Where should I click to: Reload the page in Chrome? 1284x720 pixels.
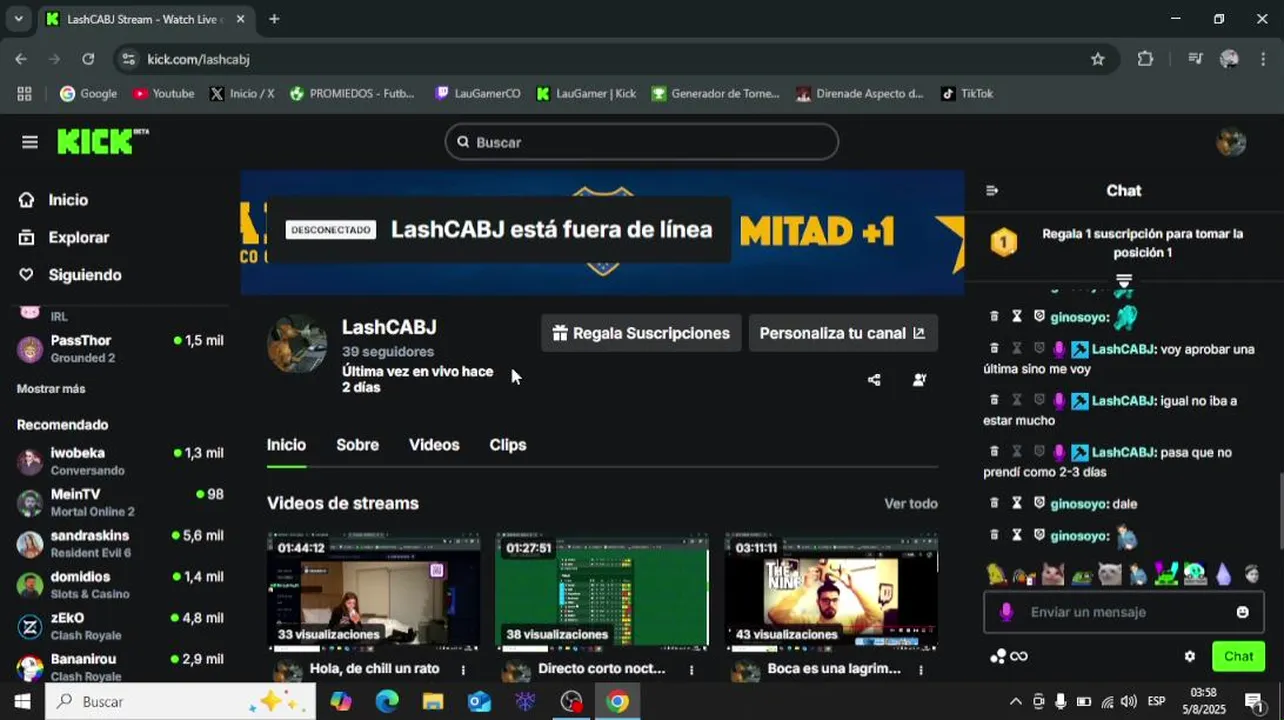88,59
